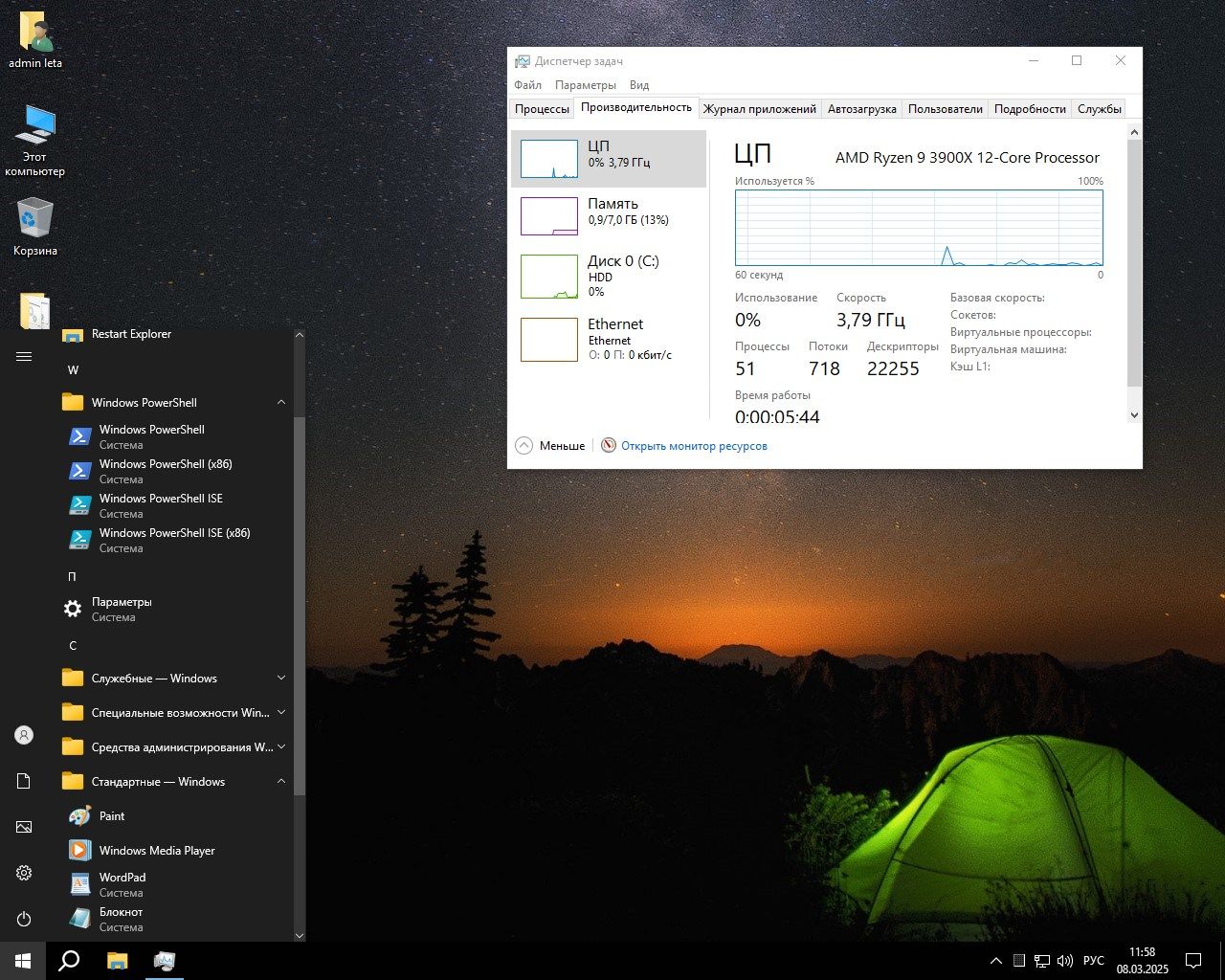Open network icon in system tray
1225x980 pixels.
coord(1042,961)
